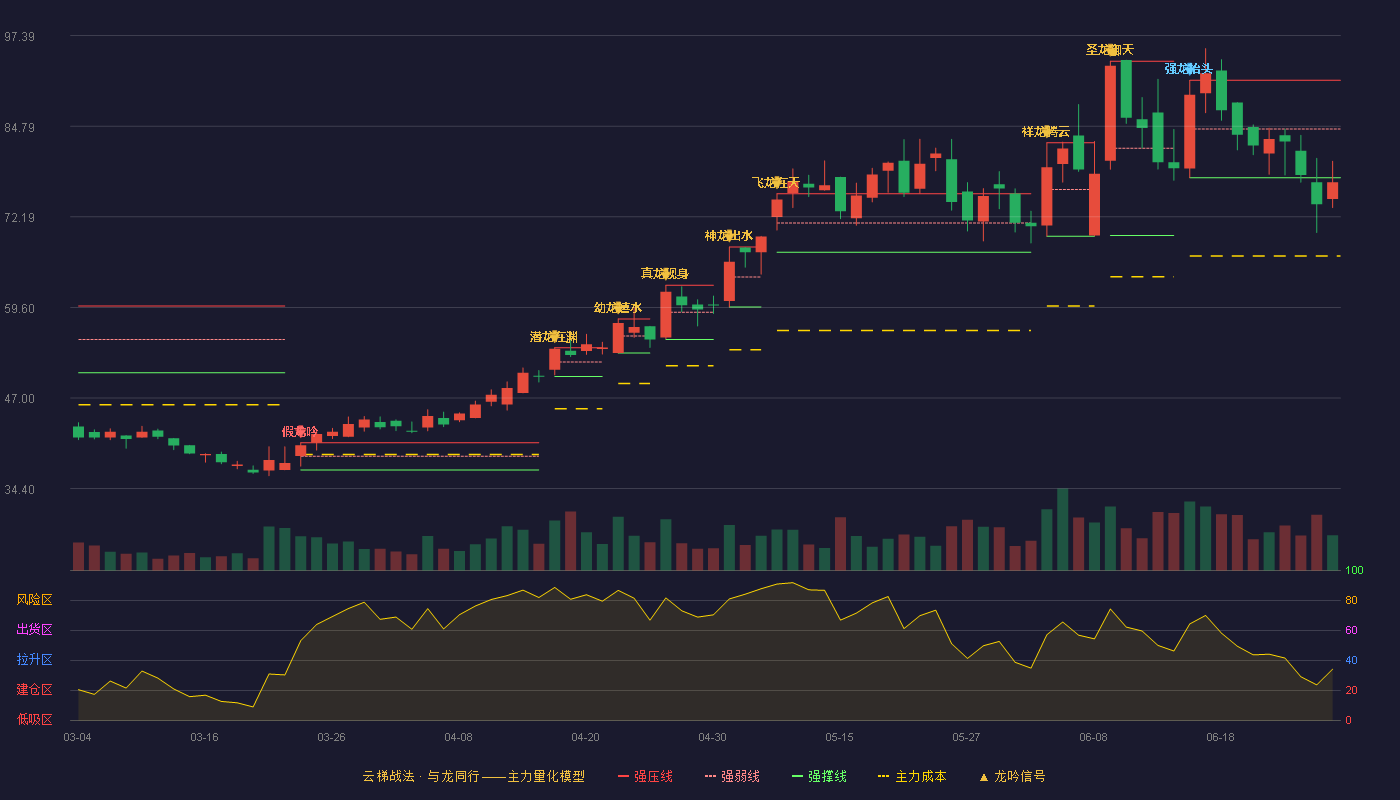The width and height of the screenshot is (1400, 800).
Task: Click the tallest green volume bar
Action: (x=1062, y=529)
